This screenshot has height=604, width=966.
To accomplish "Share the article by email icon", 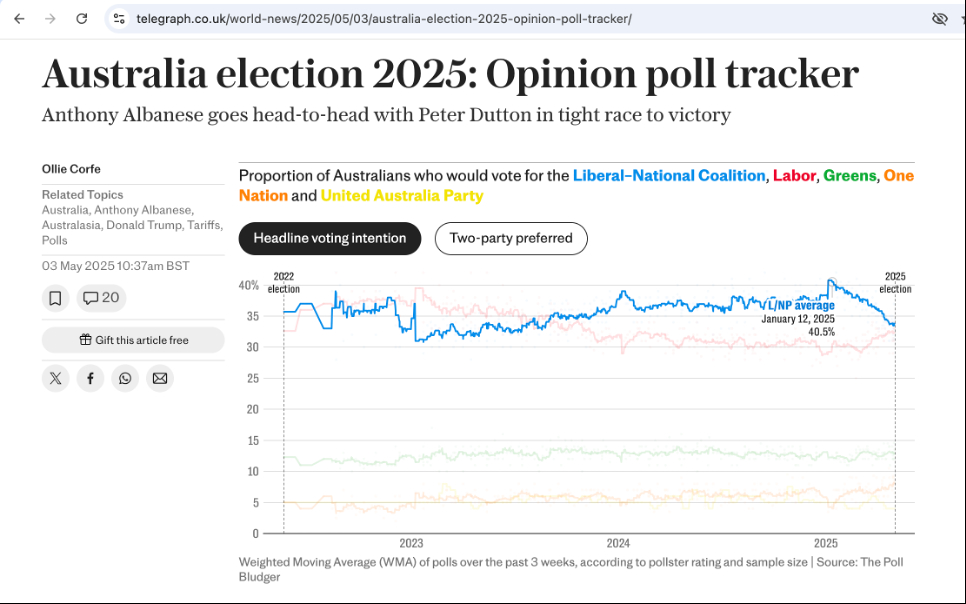I will [160, 378].
